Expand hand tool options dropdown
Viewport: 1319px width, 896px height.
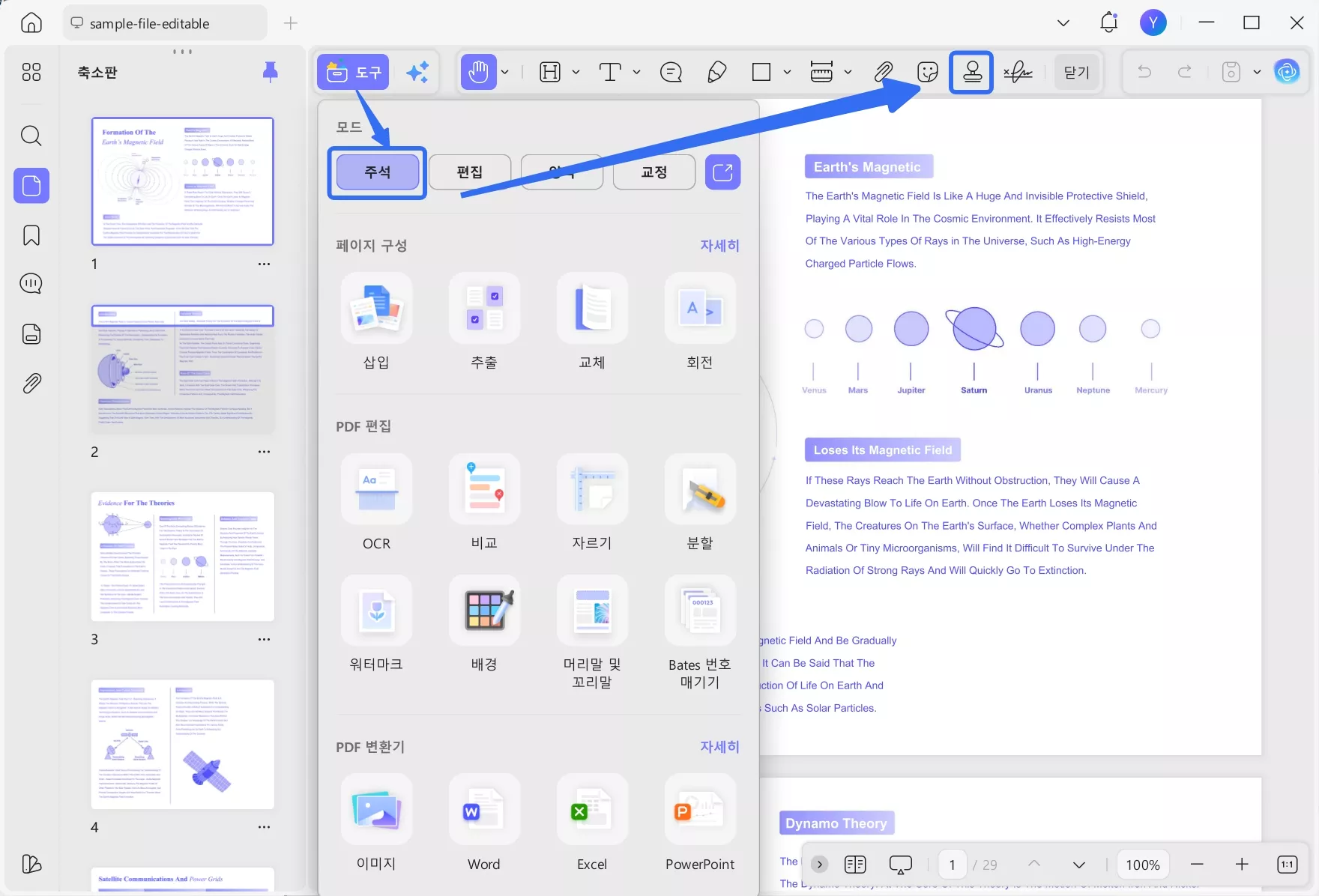point(505,72)
